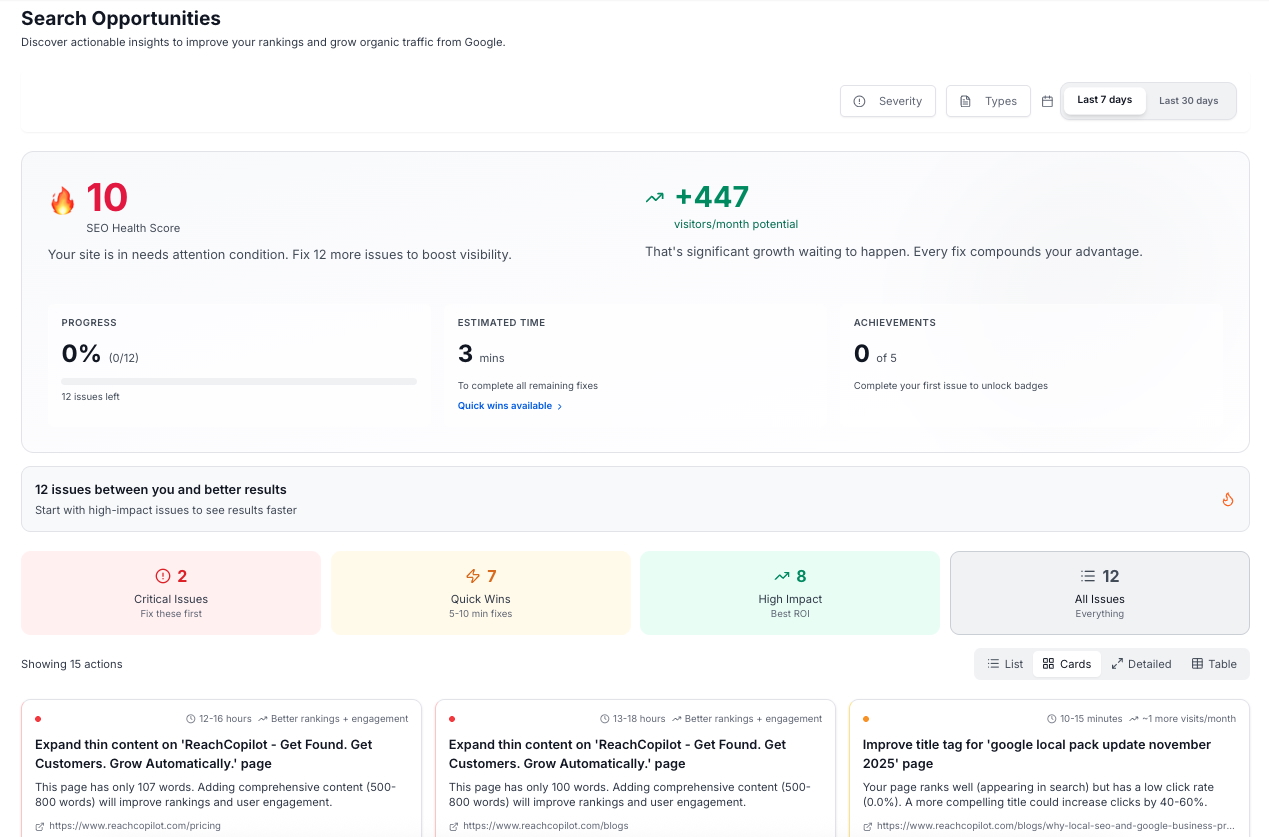Select the Cards view tab
This screenshot has width=1269, height=837.
1066,663
